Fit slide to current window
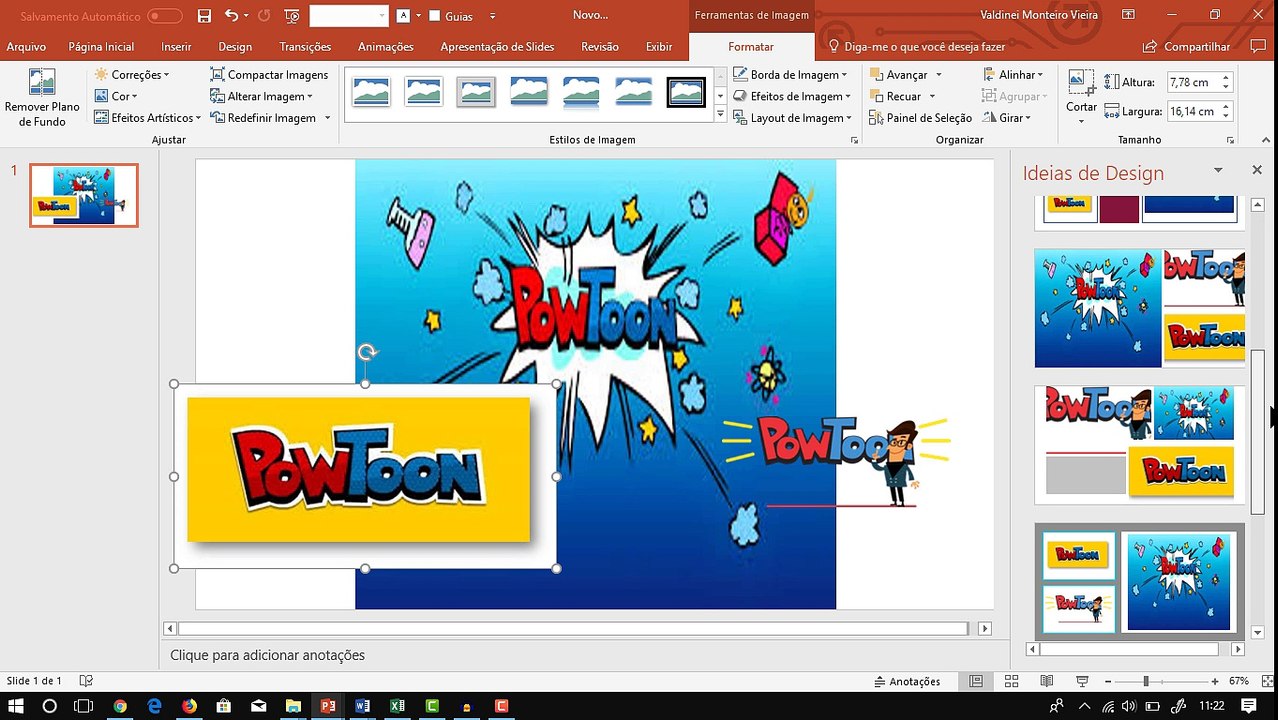 click(x=1268, y=681)
